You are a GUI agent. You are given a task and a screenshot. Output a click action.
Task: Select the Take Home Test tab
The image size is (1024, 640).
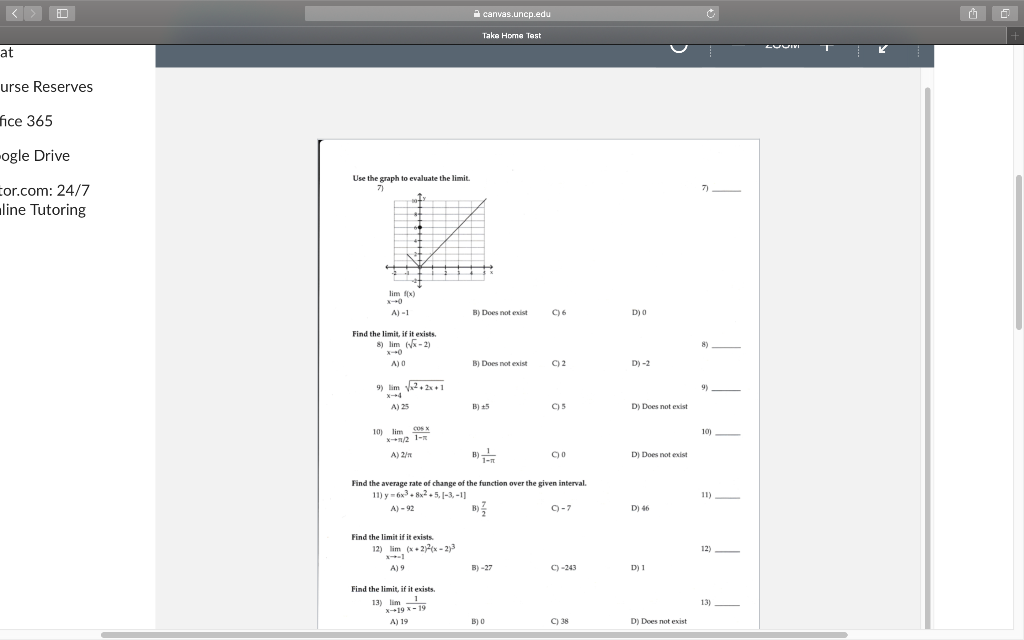[512, 34]
